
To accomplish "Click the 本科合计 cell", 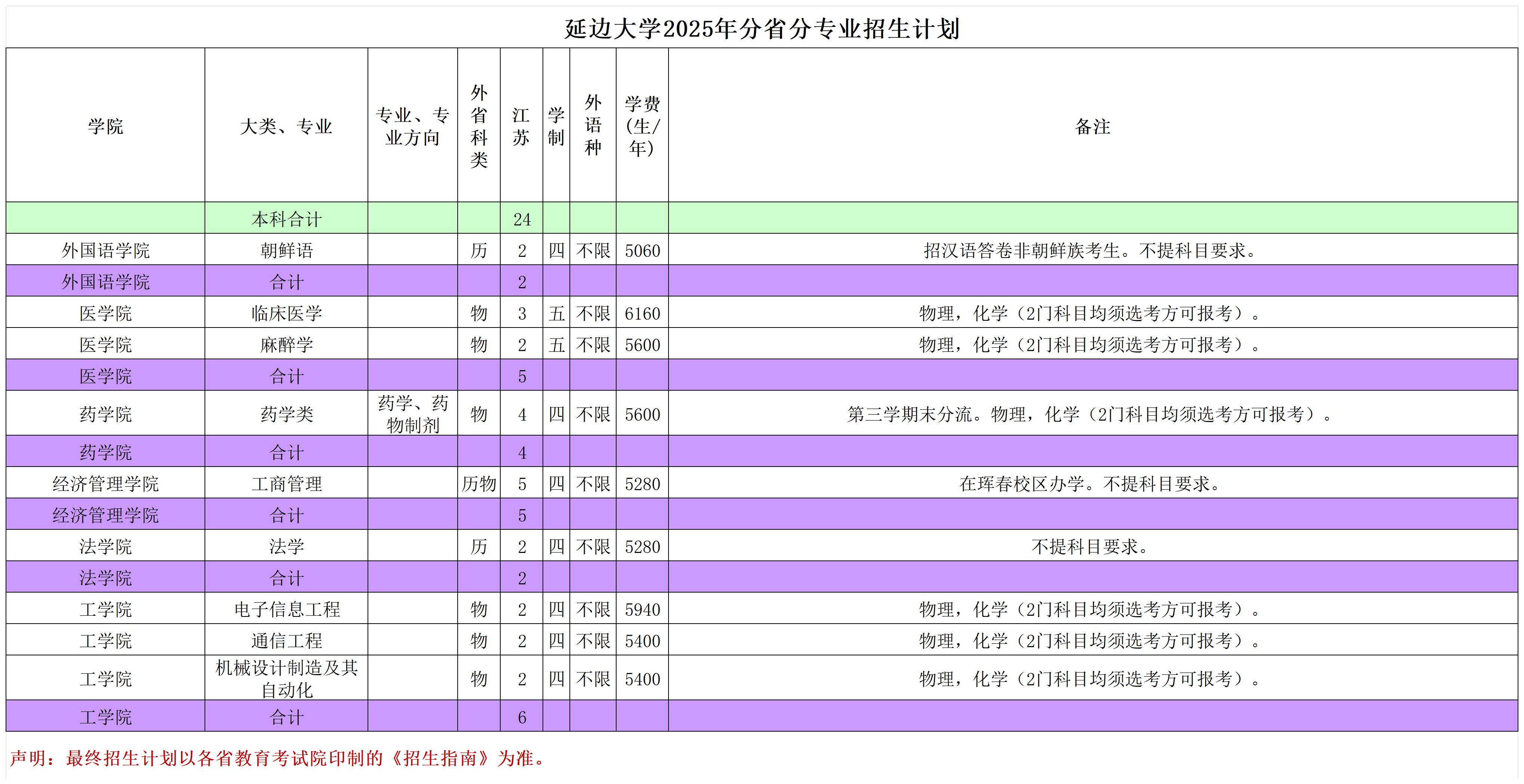I will pyautogui.click(x=286, y=218).
